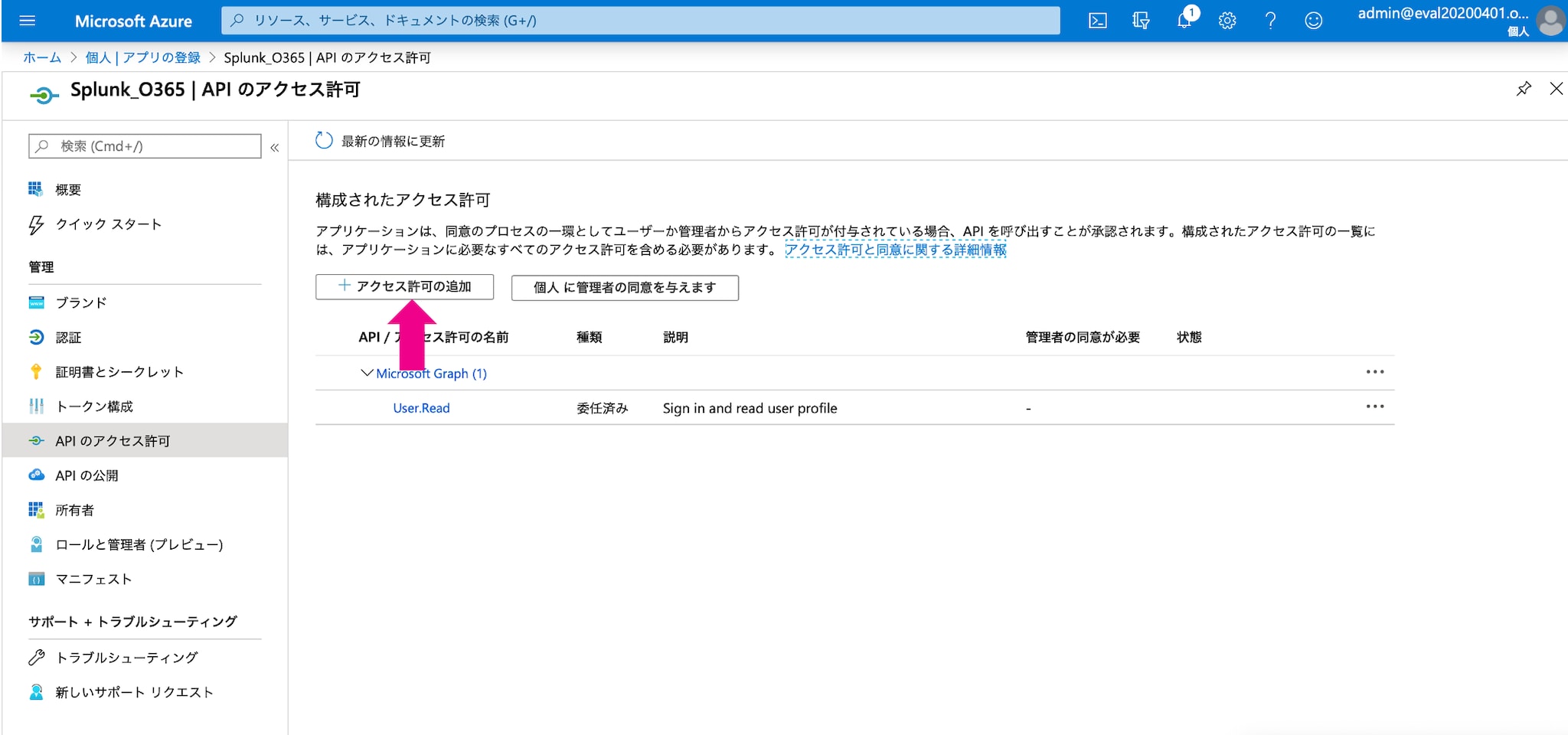Click the トラブルシューティング wrench icon
The width and height of the screenshot is (1568, 735).
pos(36,657)
